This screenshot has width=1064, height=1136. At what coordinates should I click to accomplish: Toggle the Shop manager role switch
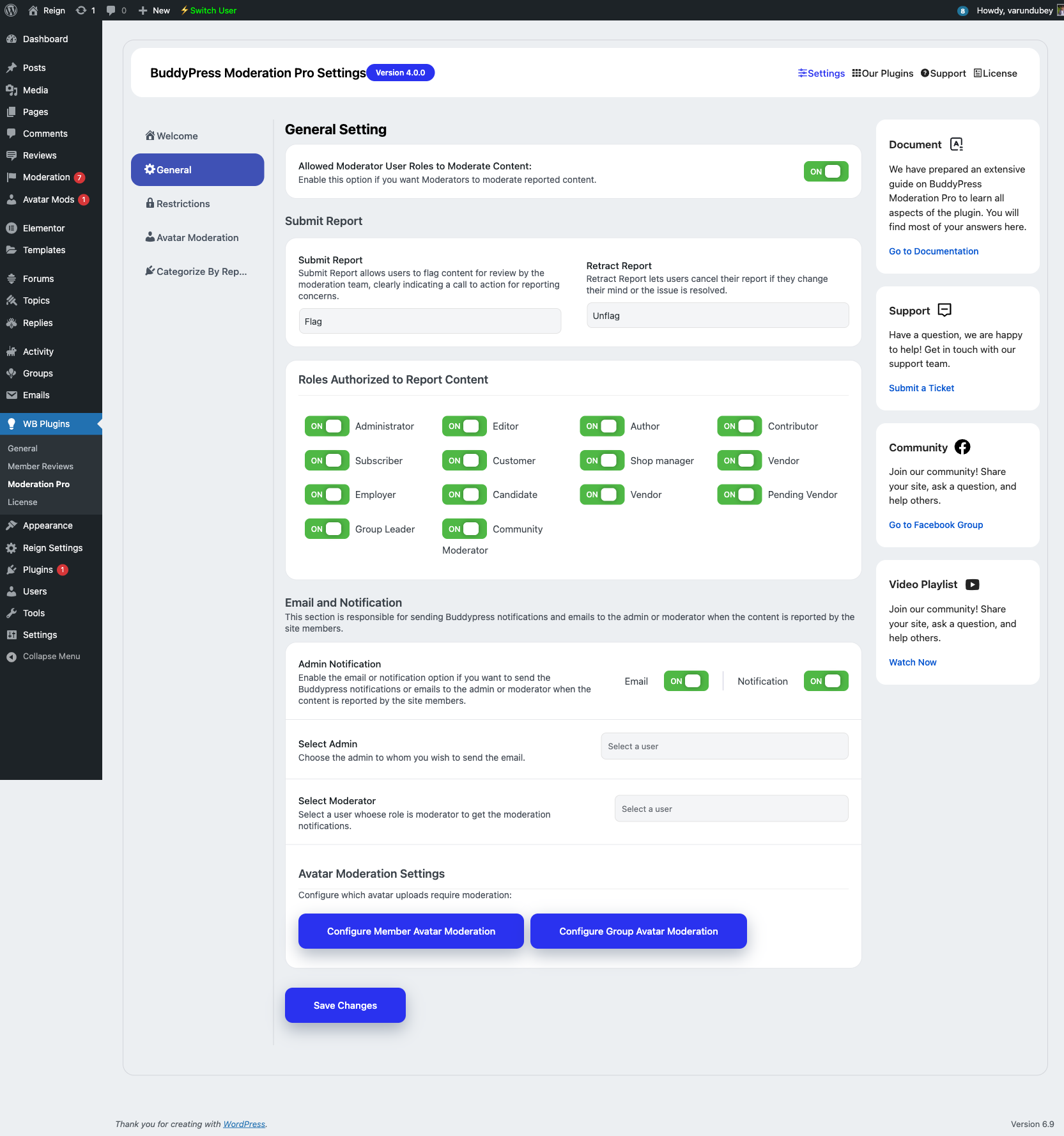[602, 460]
